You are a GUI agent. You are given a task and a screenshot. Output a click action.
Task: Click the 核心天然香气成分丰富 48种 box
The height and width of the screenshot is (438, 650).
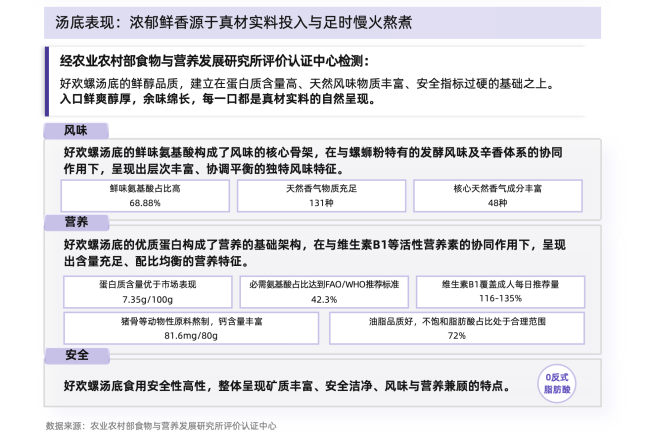click(498, 196)
